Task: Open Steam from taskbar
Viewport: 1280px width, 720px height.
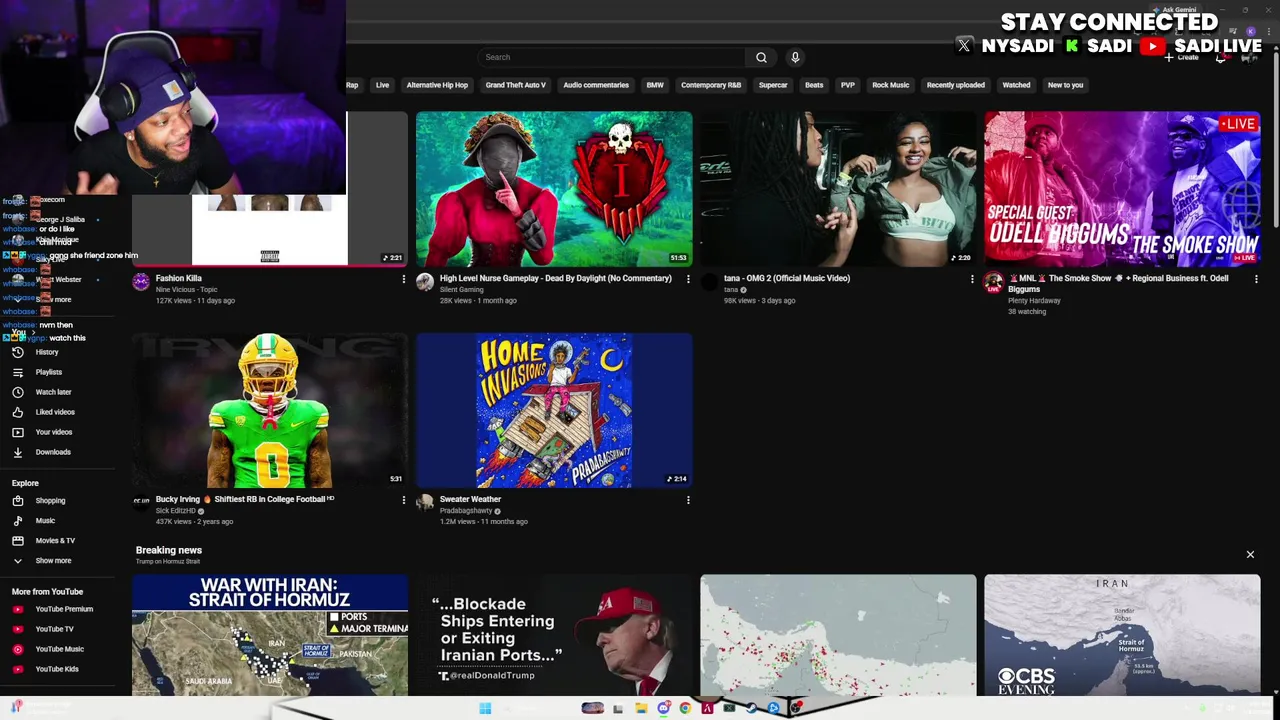Action: (x=751, y=708)
